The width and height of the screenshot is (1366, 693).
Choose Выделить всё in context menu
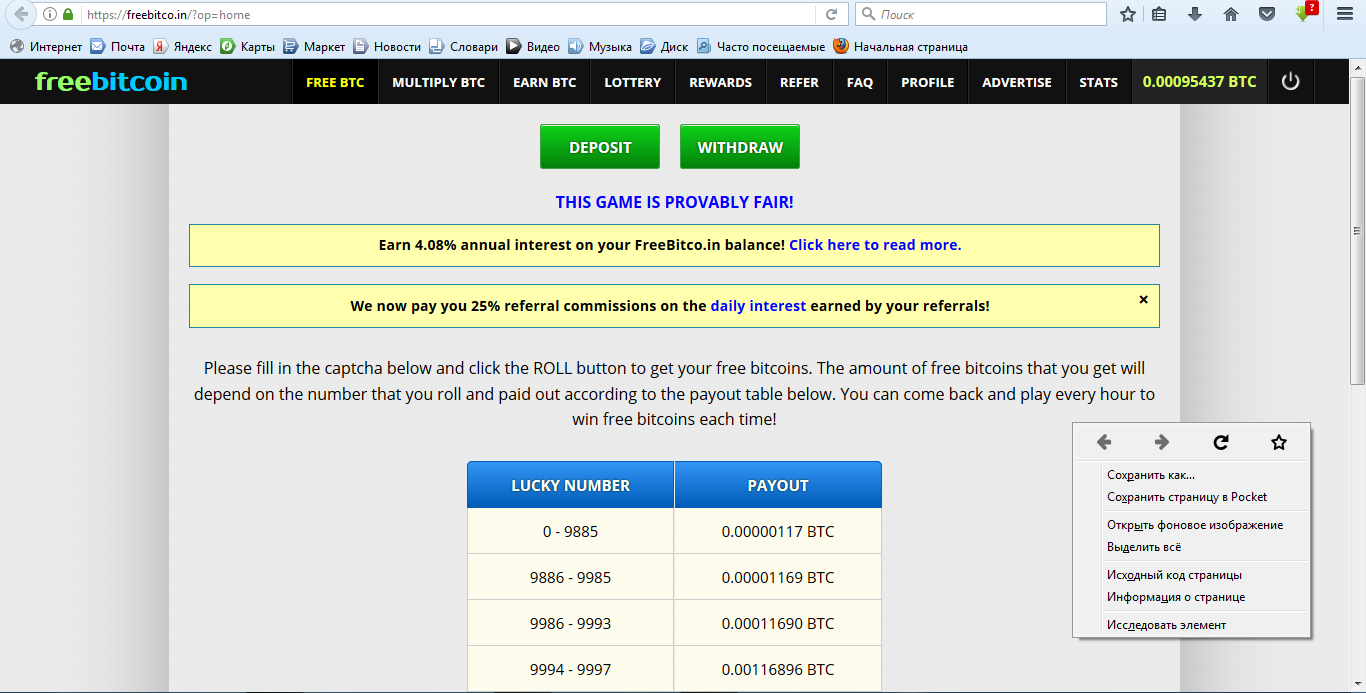1190,547
